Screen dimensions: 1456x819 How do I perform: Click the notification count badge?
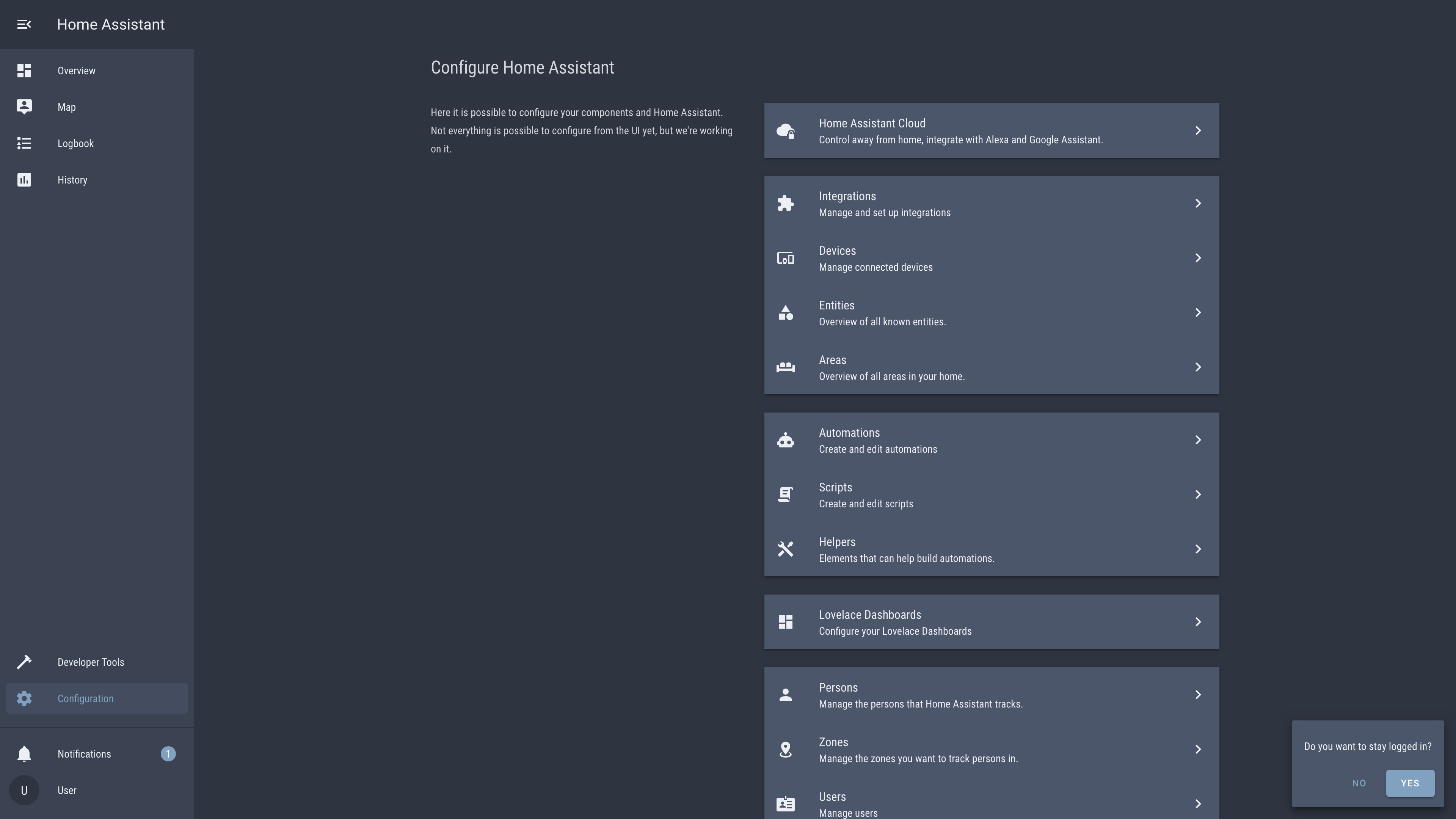click(x=168, y=754)
